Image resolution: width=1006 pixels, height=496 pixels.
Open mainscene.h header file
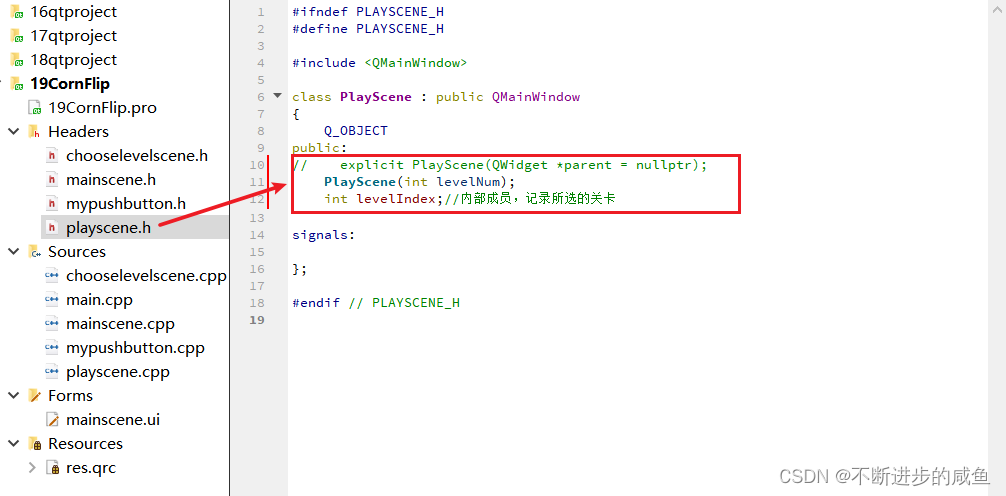click(x=111, y=180)
